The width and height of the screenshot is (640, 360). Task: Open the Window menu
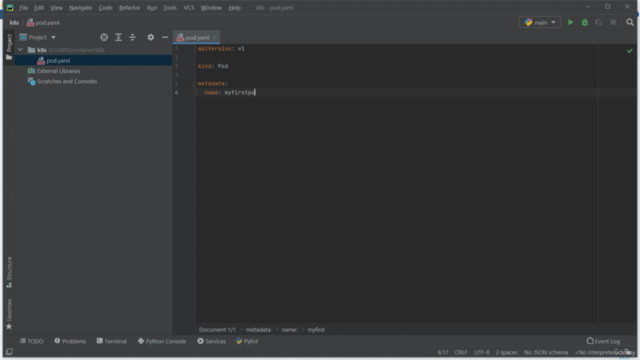[211, 8]
